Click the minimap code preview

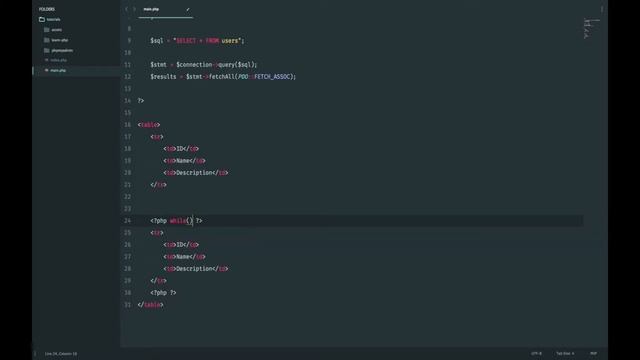(591, 29)
